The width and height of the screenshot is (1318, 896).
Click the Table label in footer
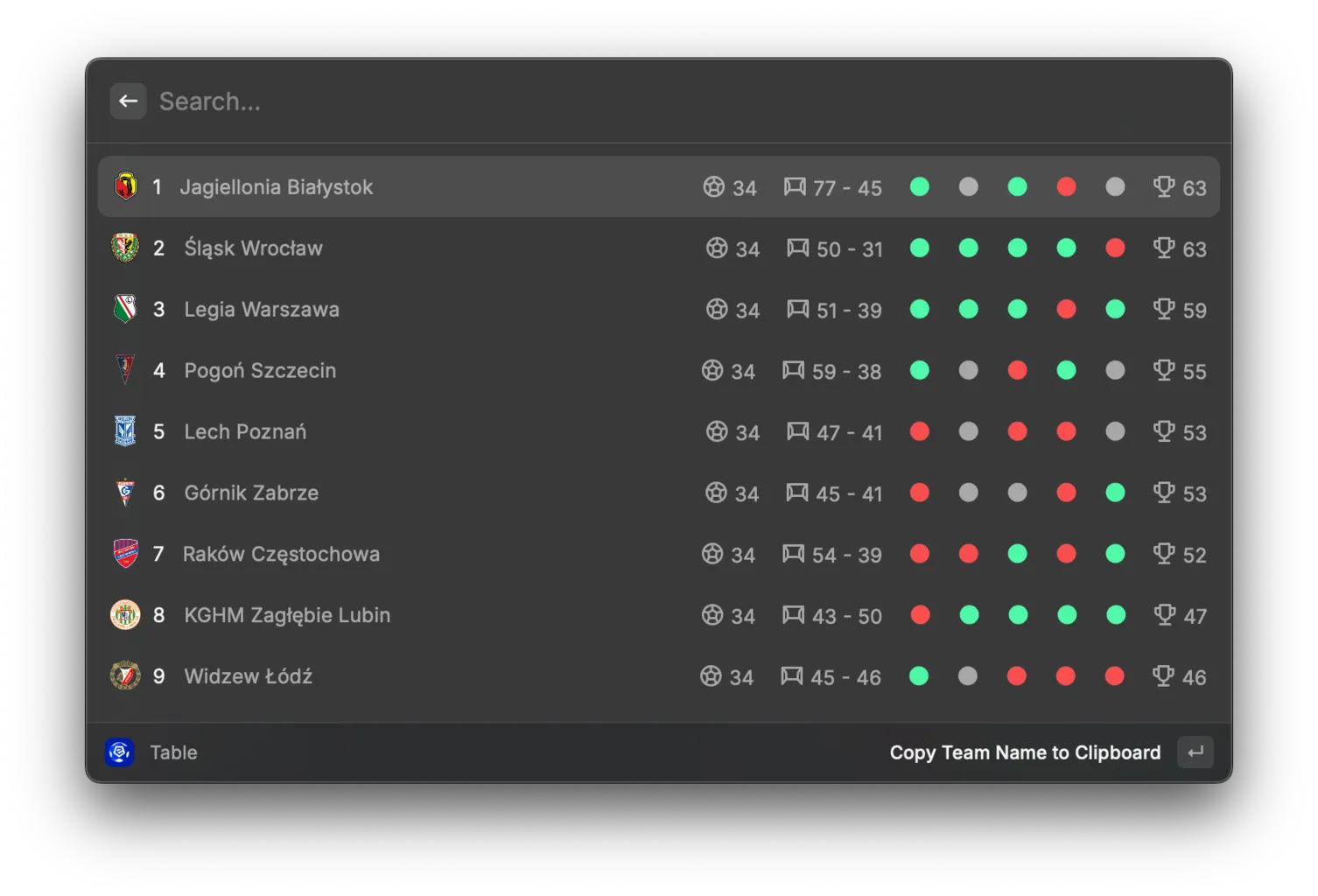[173, 752]
